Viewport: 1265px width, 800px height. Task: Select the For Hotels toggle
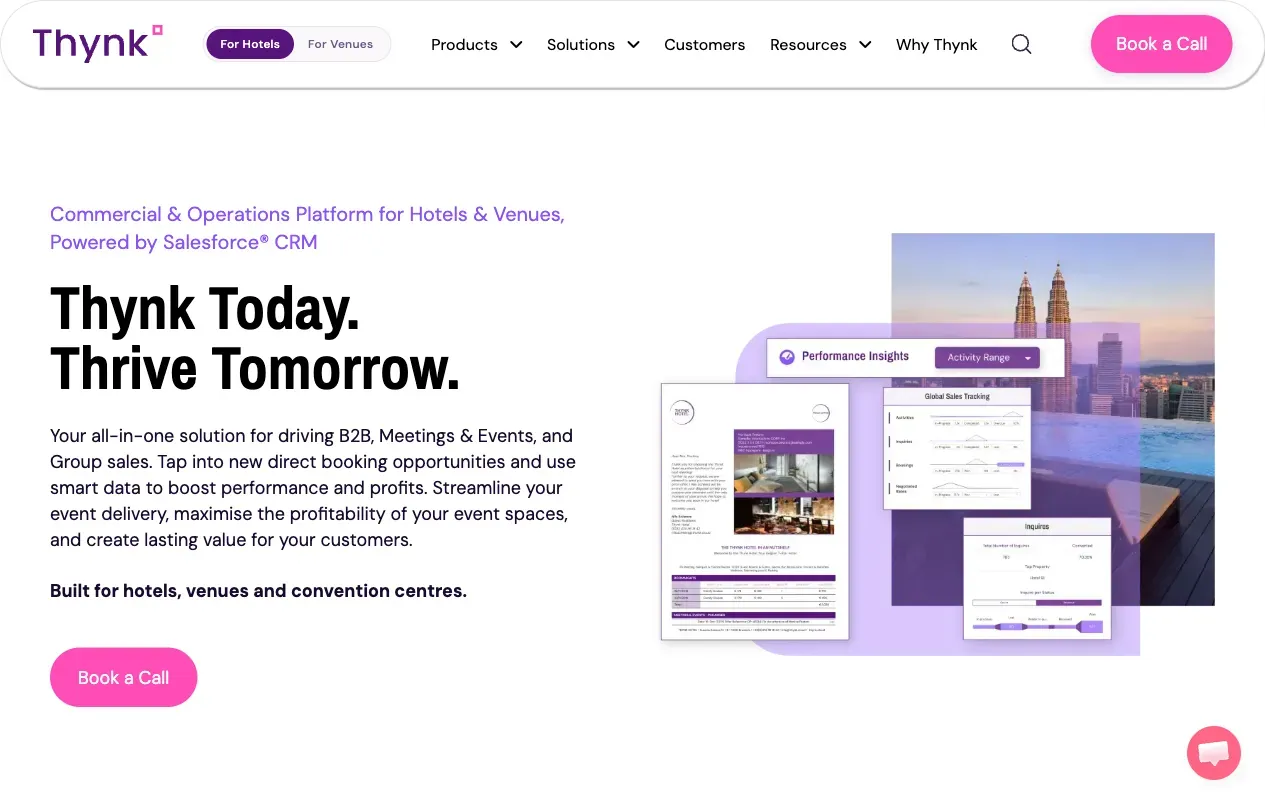(x=250, y=44)
